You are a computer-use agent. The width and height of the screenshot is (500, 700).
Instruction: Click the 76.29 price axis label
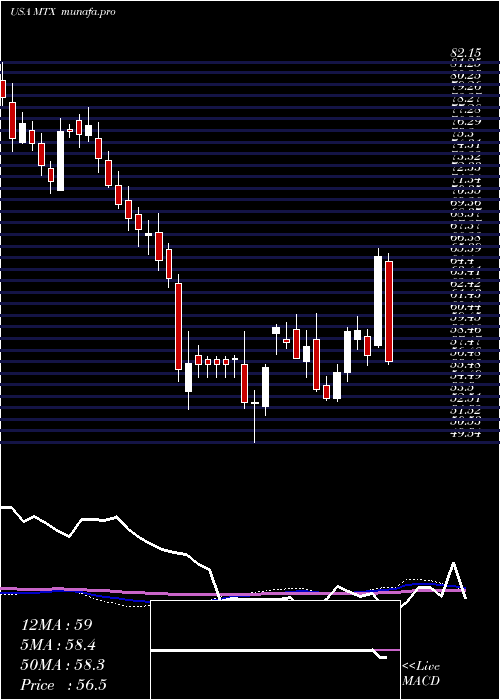click(x=467, y=122)
